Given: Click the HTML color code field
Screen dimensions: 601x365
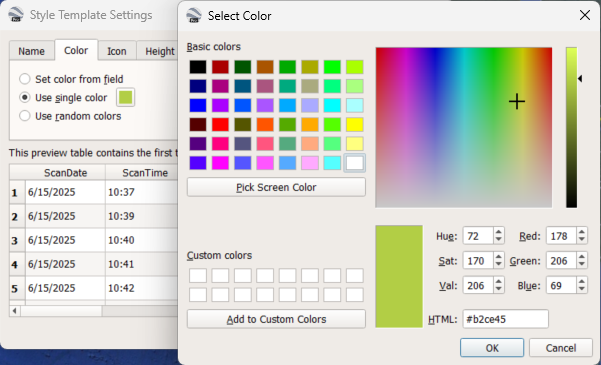Looking at the screenshot, I should point(506,319).
